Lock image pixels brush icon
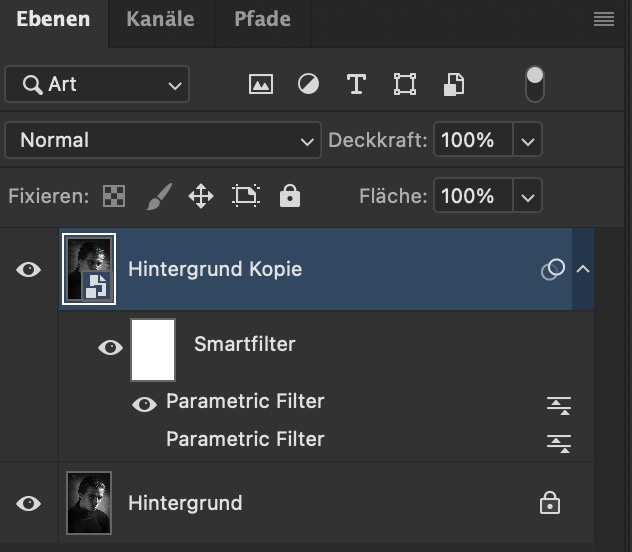The width and height of the screenshot is (632, 552). [158, 197]
